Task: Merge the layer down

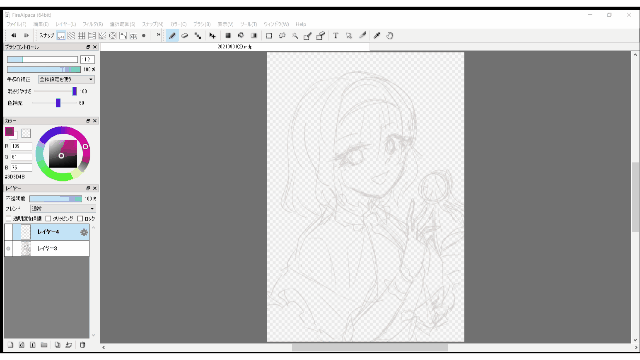Action: coord(69,345)
